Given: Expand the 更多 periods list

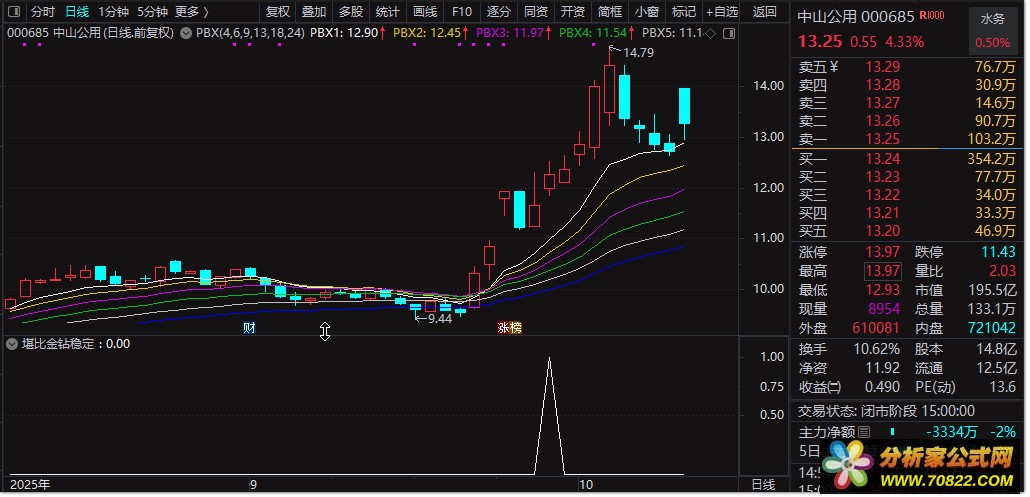Looking at the screenshot, I should pos(191,12).
